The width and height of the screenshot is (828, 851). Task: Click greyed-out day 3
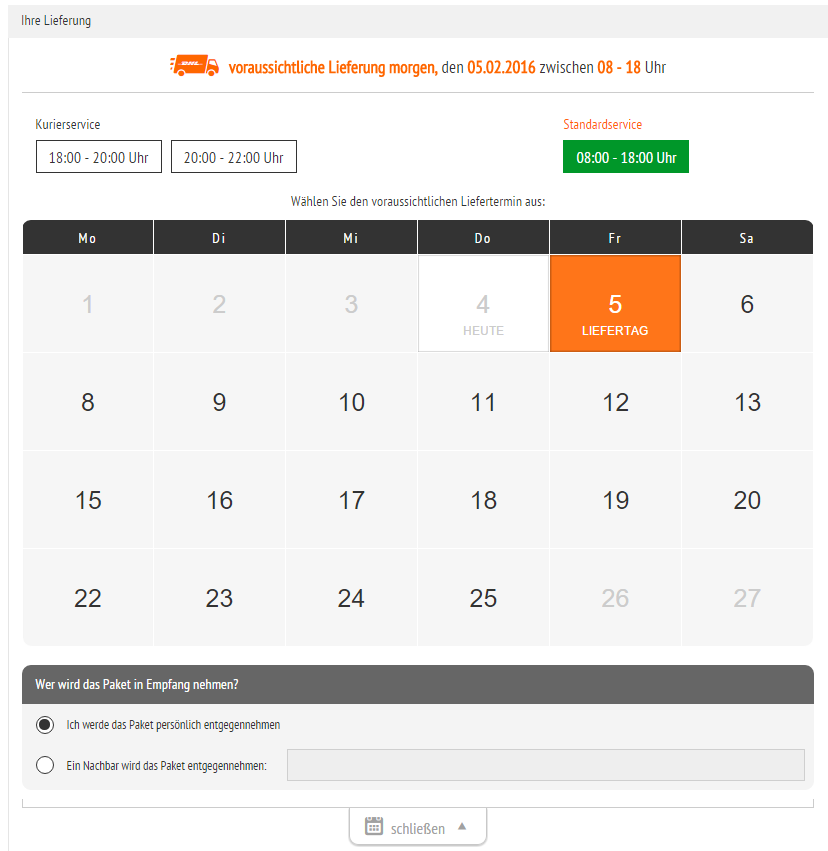pos(351,303)
